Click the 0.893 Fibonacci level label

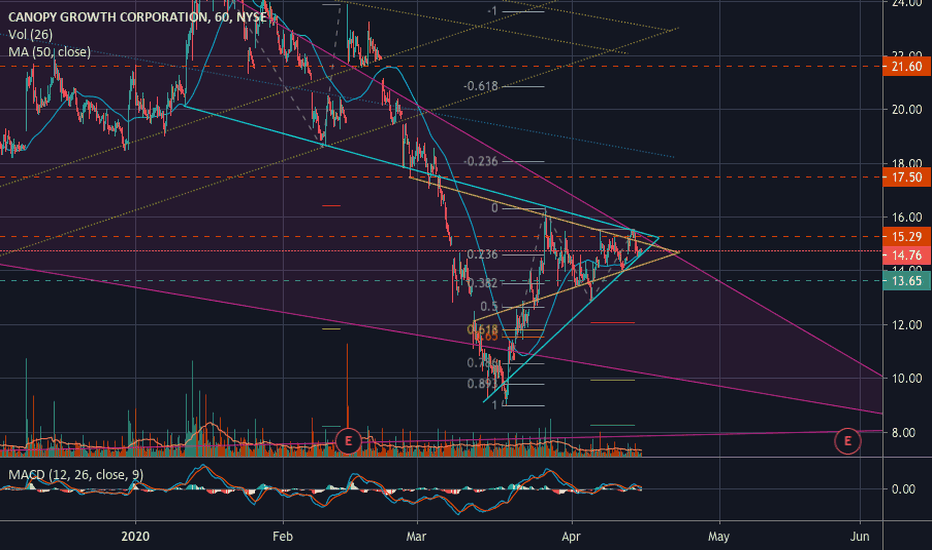(483, 384)
